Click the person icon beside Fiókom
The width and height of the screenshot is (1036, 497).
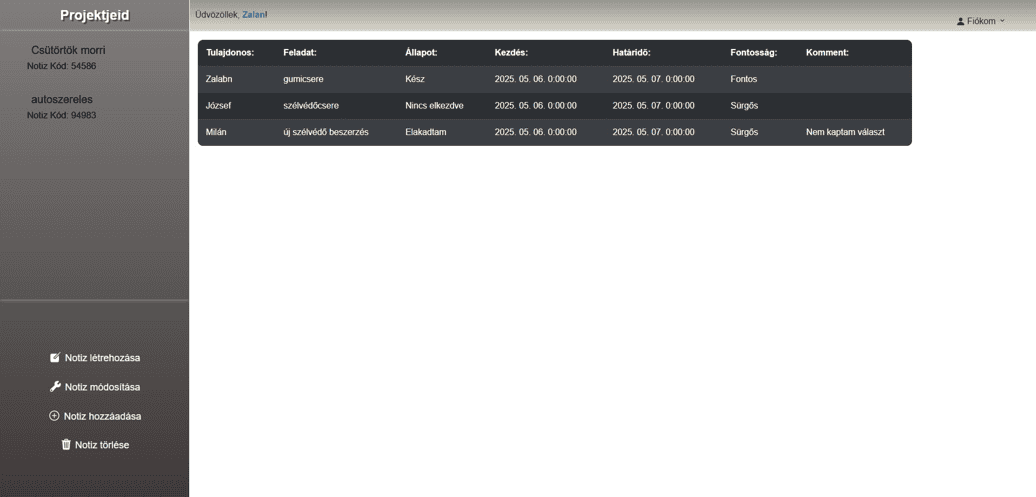tap(961, 21)
